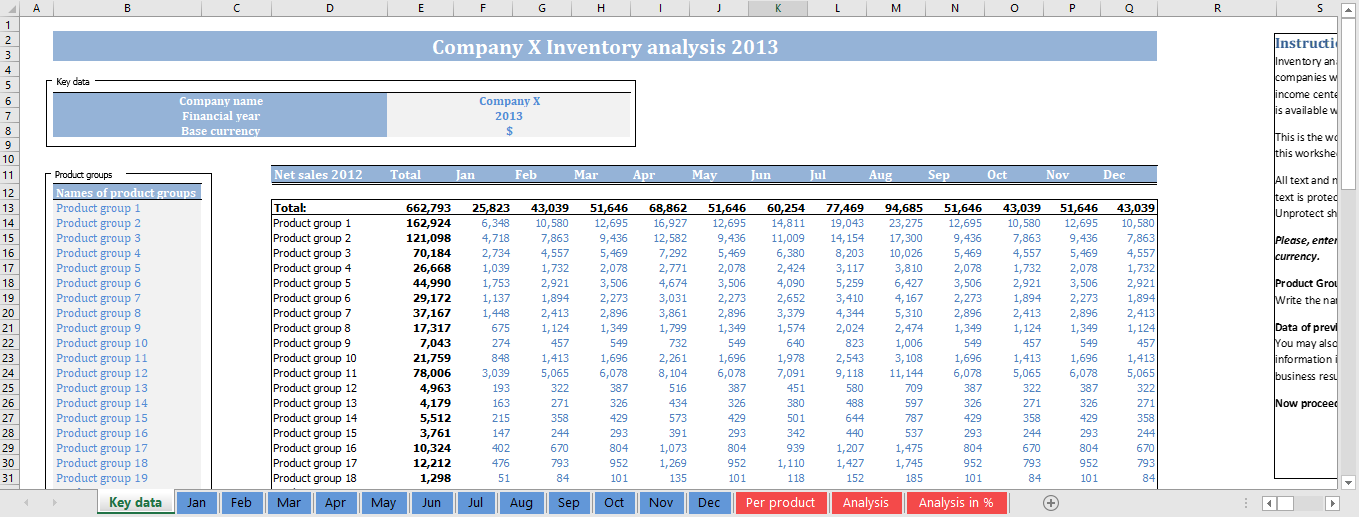Switch to the Dec sheet tab
The width and height of the screenshot is (1359, 517).
pyautogui.click(x=708, y=503)
